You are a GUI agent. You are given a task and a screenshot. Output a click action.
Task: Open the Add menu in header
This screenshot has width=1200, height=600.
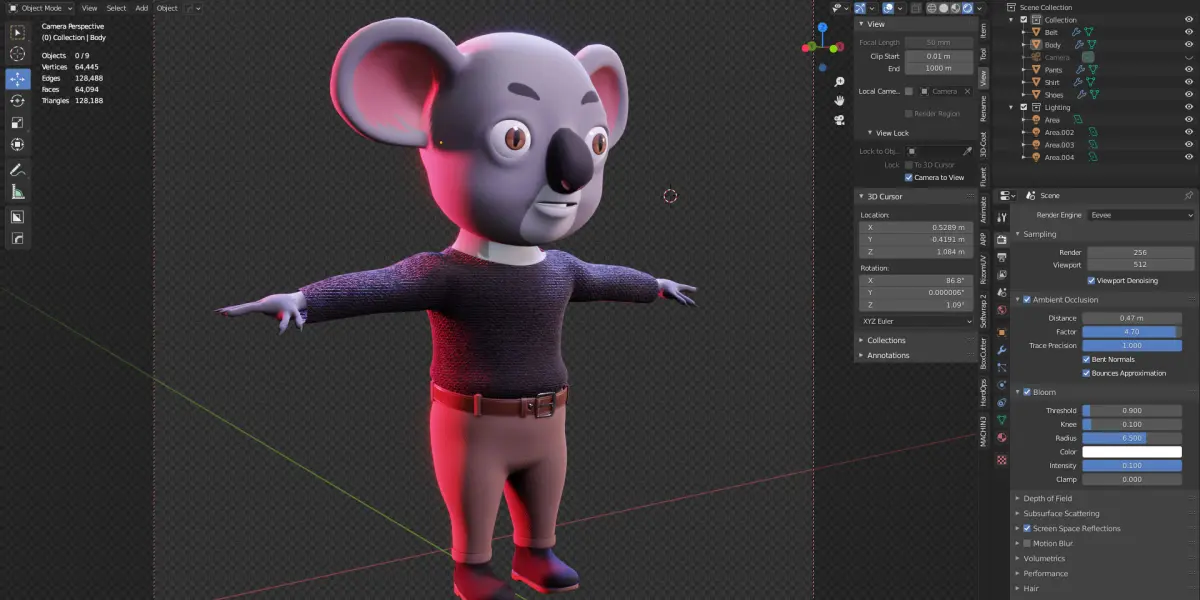[142, 8]
